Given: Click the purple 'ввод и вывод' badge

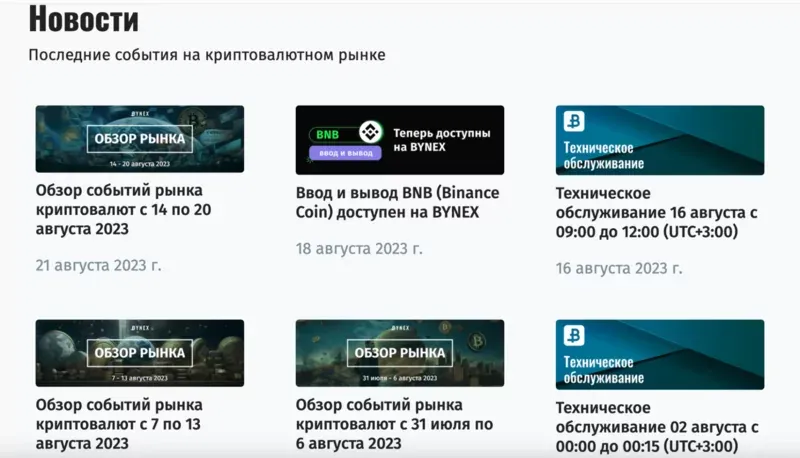Looking at the screenshot, I should (x=345, y=152).
